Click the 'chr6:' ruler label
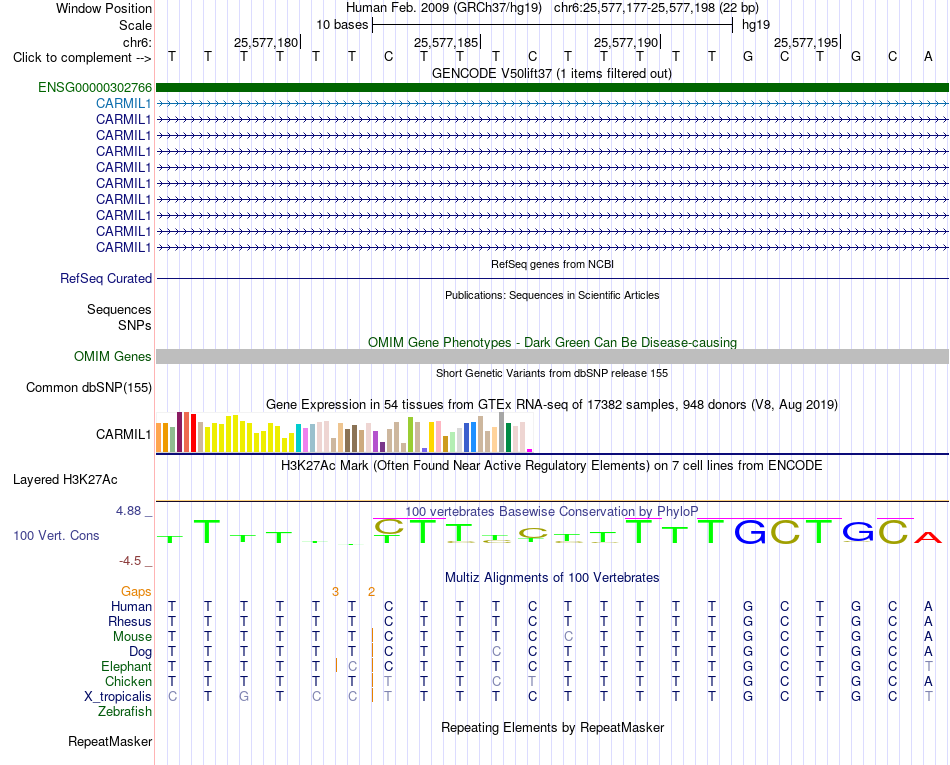 pos(137,42)
